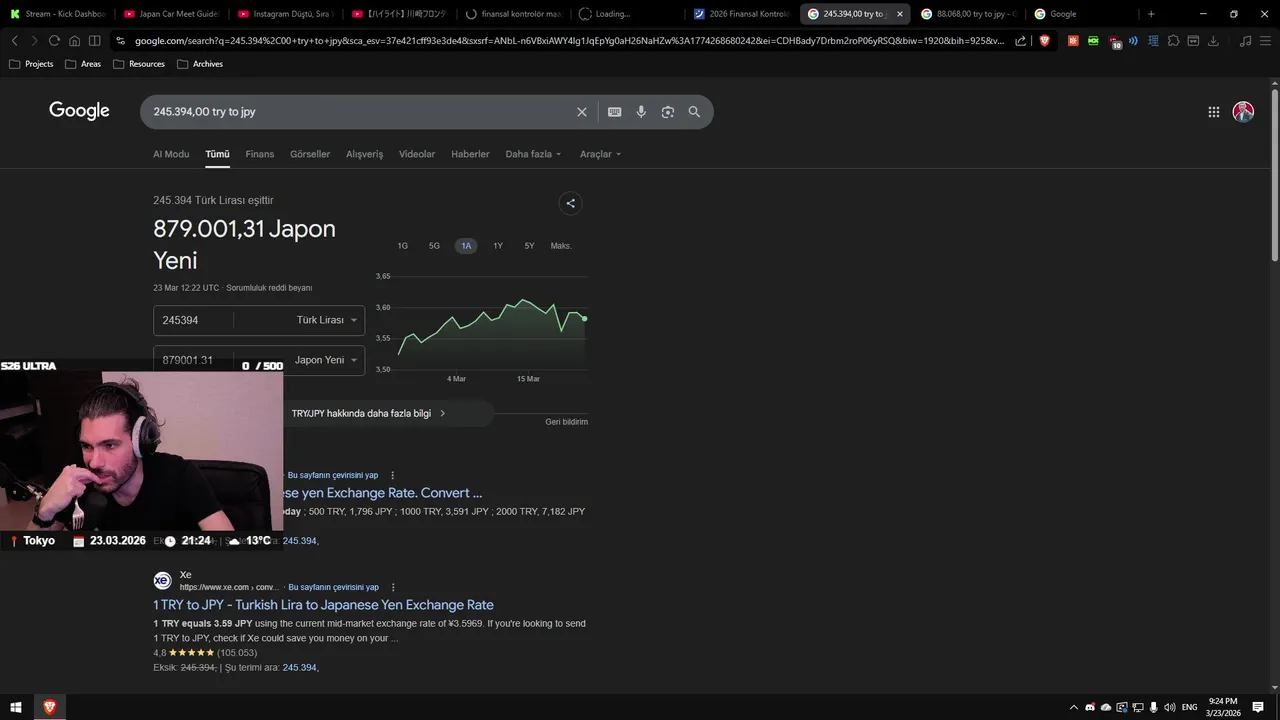Click Xe's Bu sayfanın çevirisini yap
The height and width of the screenshot is (720, 1280).
click(x=333, y=587)
